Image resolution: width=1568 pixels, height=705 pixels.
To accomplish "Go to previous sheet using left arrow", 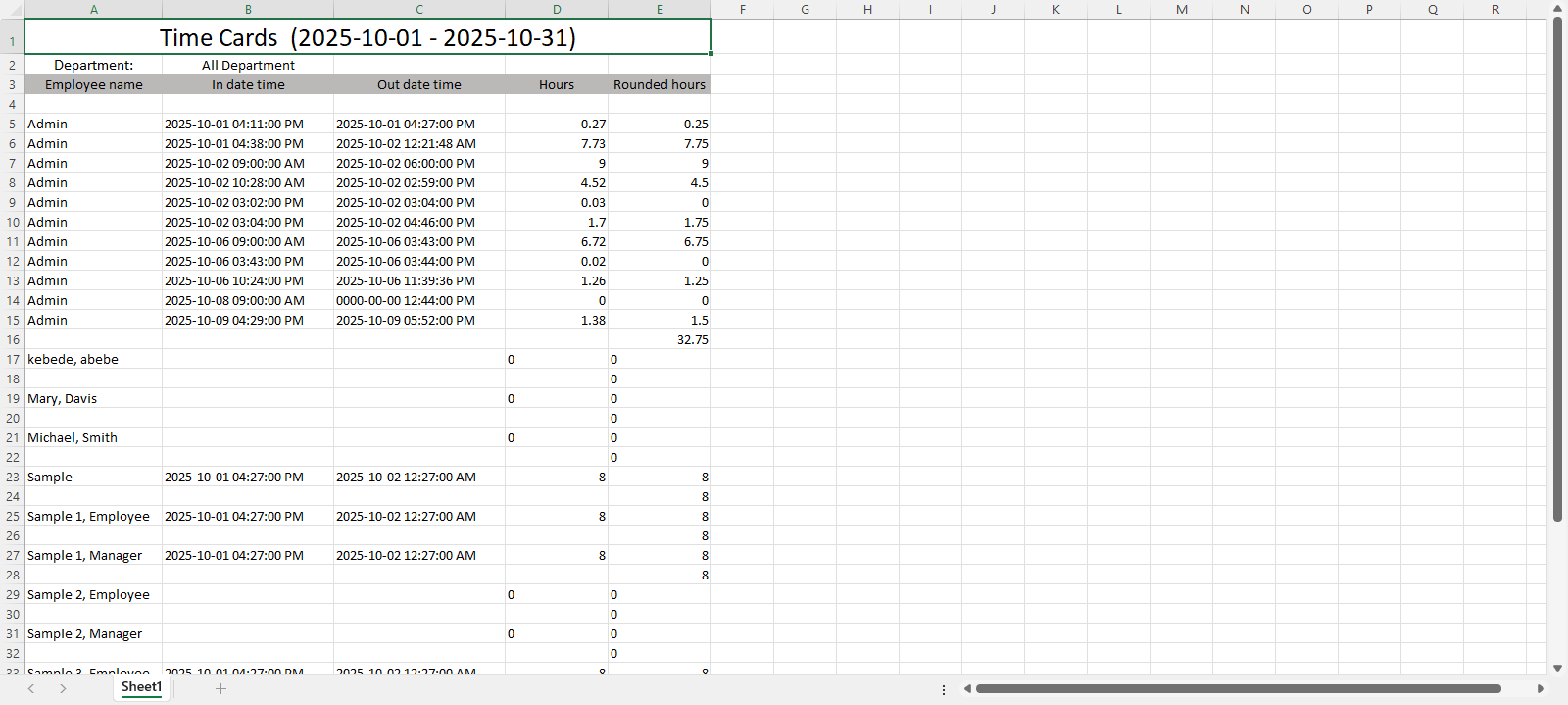I will [31, 688].
